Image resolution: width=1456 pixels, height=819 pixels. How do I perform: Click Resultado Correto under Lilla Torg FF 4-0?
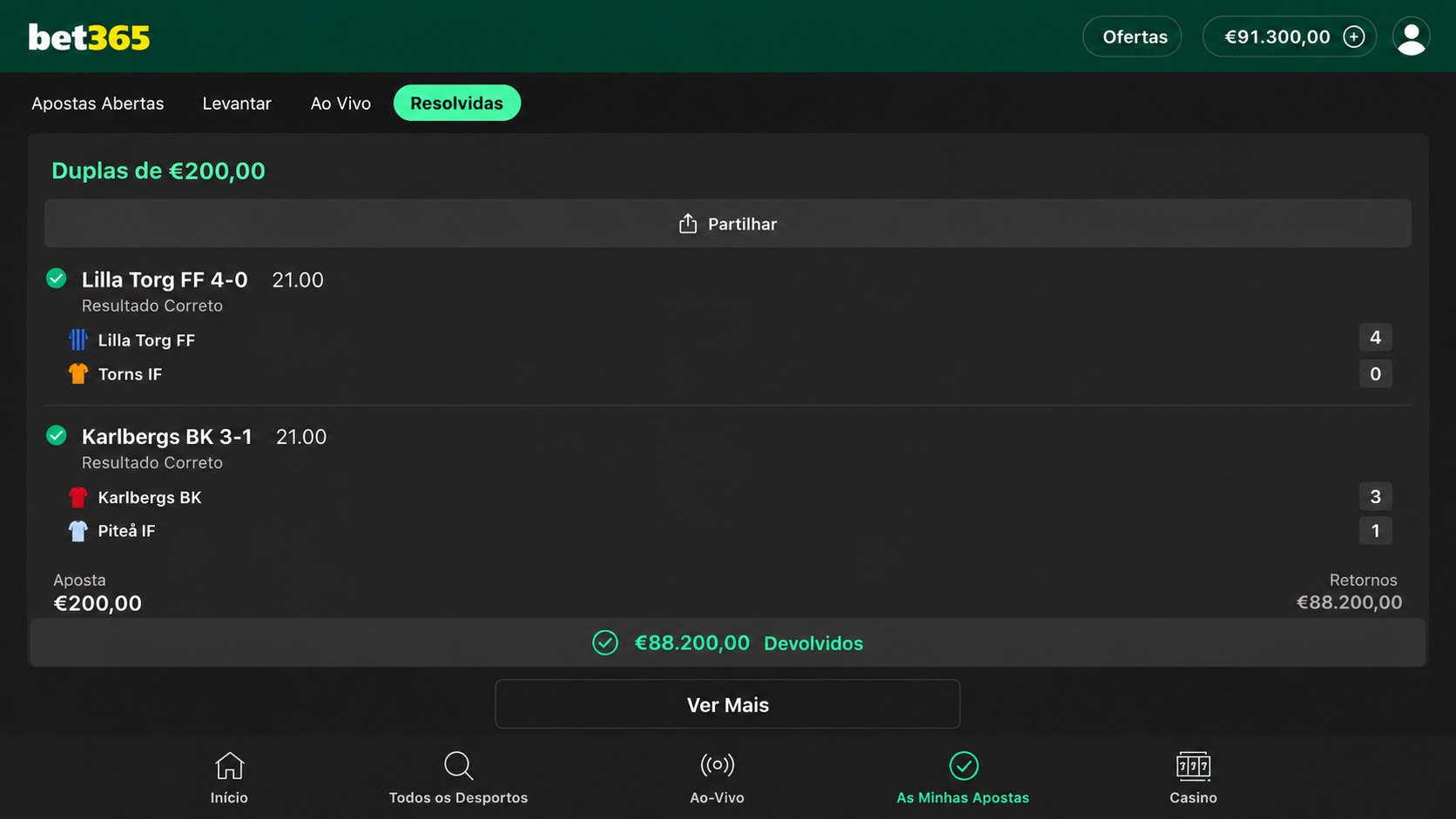(x=152, y=305)
